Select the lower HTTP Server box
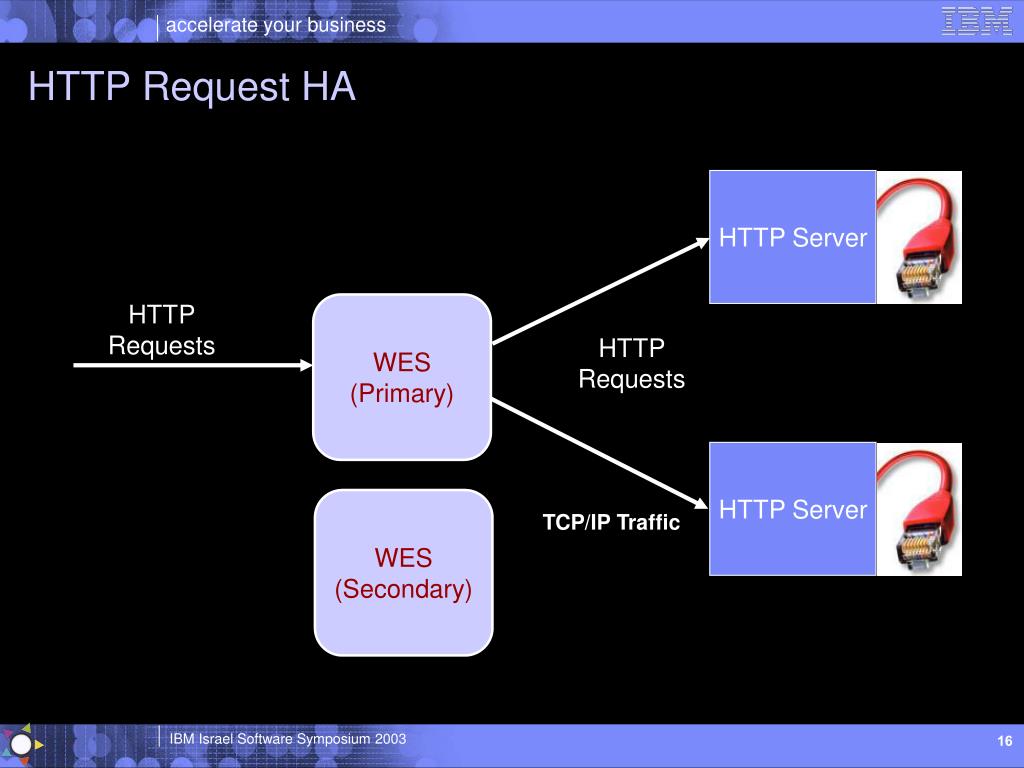The image size is (1024, 768). pyautogui.click(x=792, y=509)
